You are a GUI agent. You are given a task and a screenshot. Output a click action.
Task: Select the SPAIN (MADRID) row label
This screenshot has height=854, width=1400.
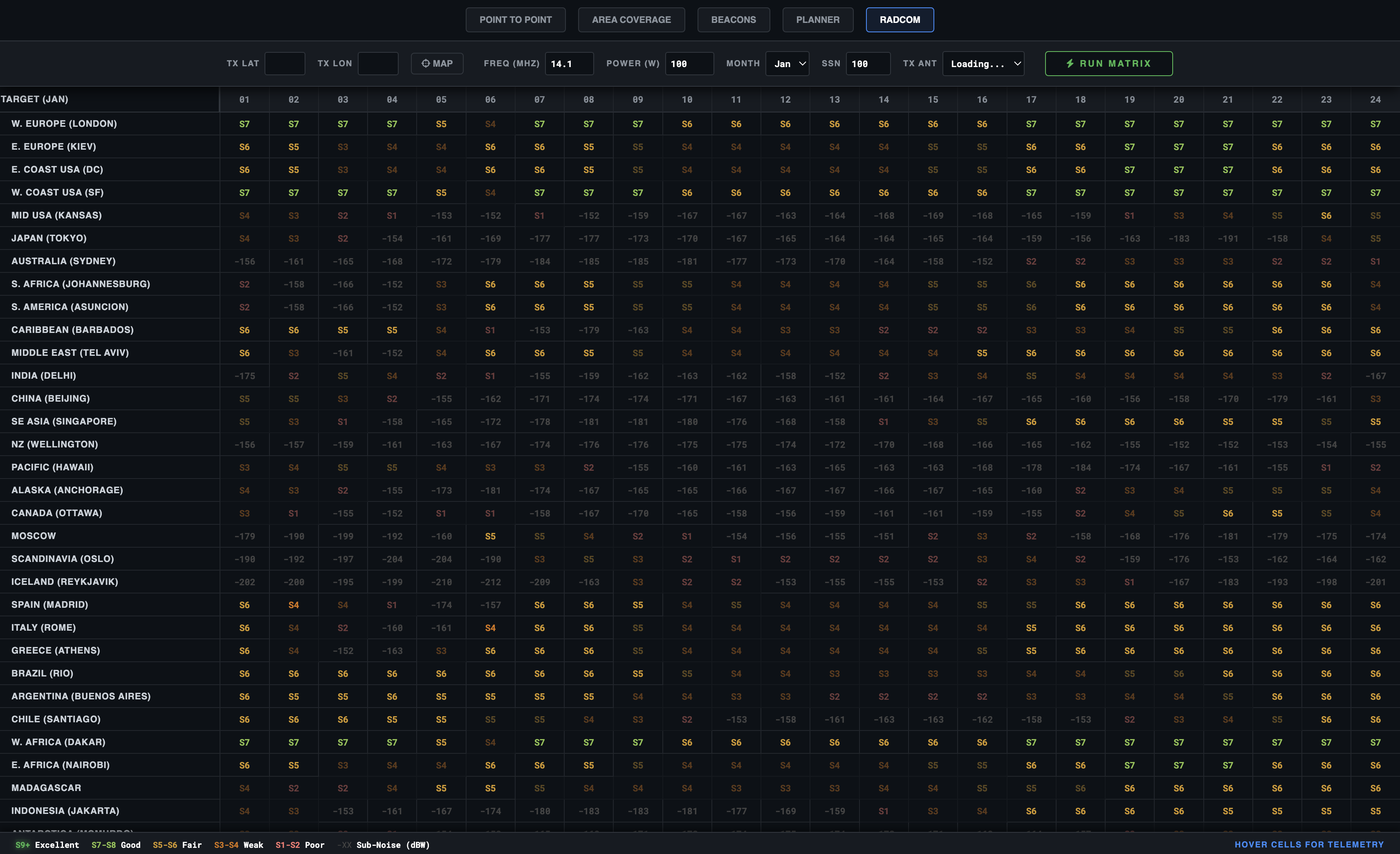pos(49,605)
